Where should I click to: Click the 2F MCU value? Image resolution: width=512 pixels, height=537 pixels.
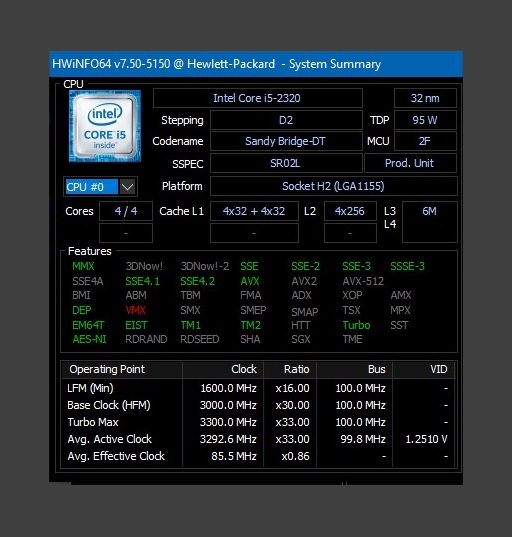425,141
